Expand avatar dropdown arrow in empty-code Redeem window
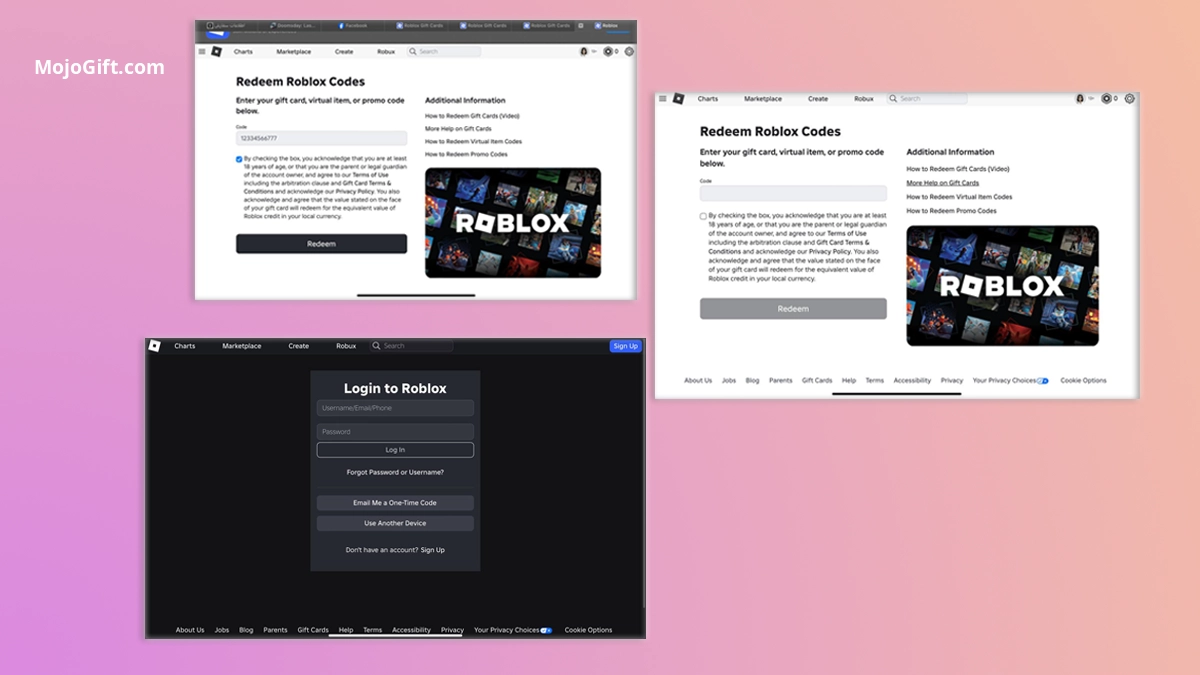This screenshot has width=1200, height=675. coord(1091,99)
